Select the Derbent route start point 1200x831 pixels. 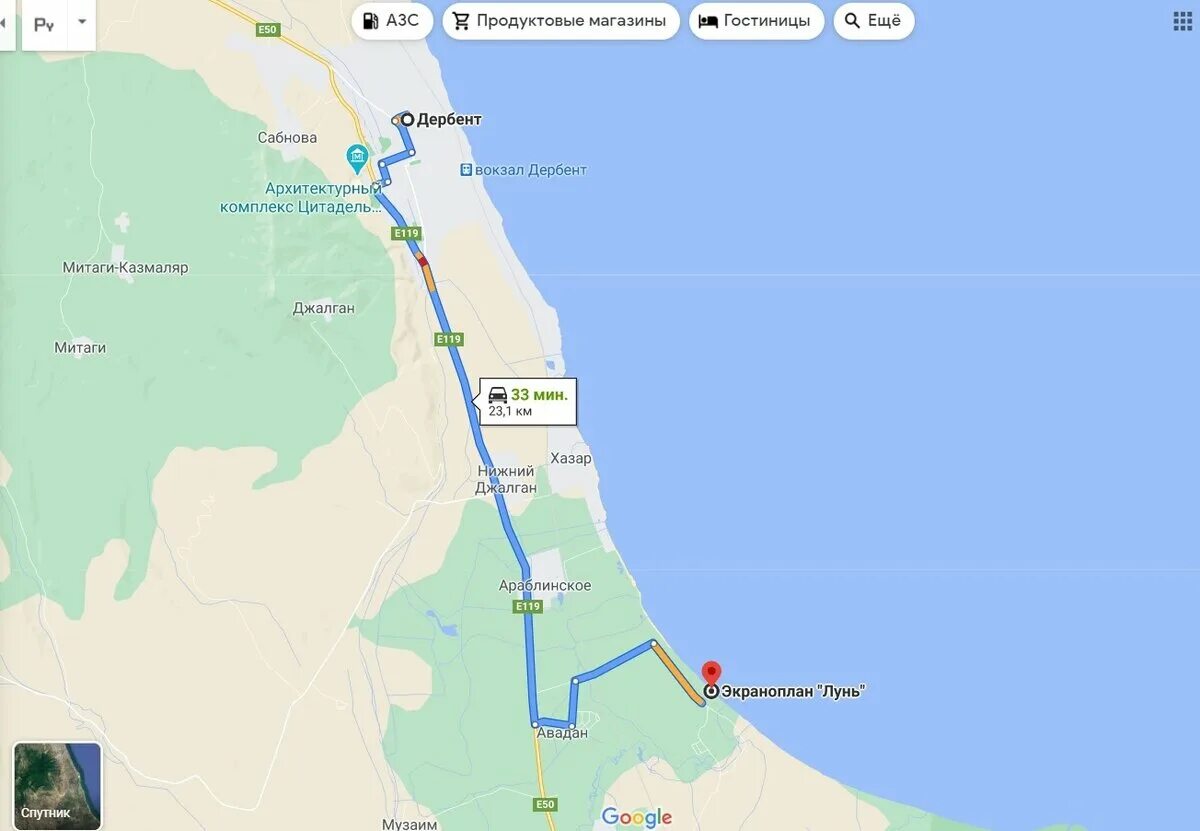tap(407, 119)
